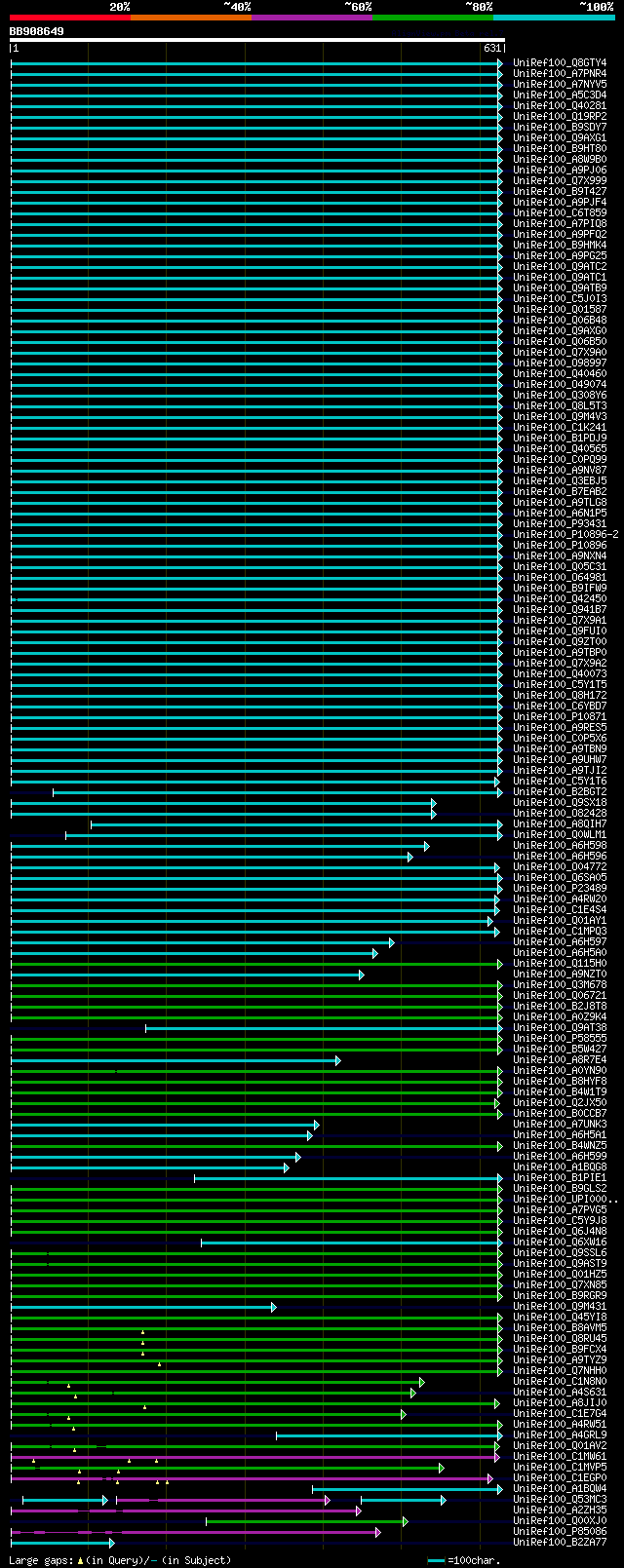Select the hit UniRef100_P93431
The image size is (624, 1568).
[560, 524]
